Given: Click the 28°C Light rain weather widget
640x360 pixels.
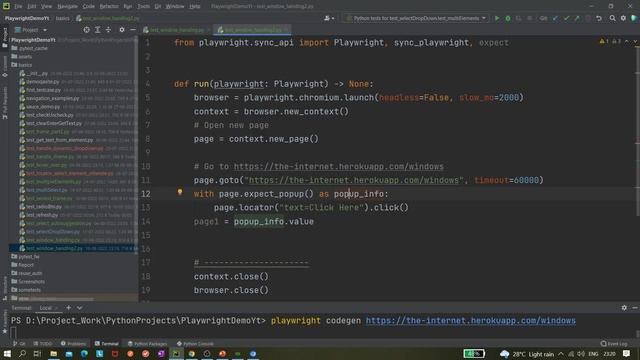Looking at the screenshot, I should coord(527,354).
